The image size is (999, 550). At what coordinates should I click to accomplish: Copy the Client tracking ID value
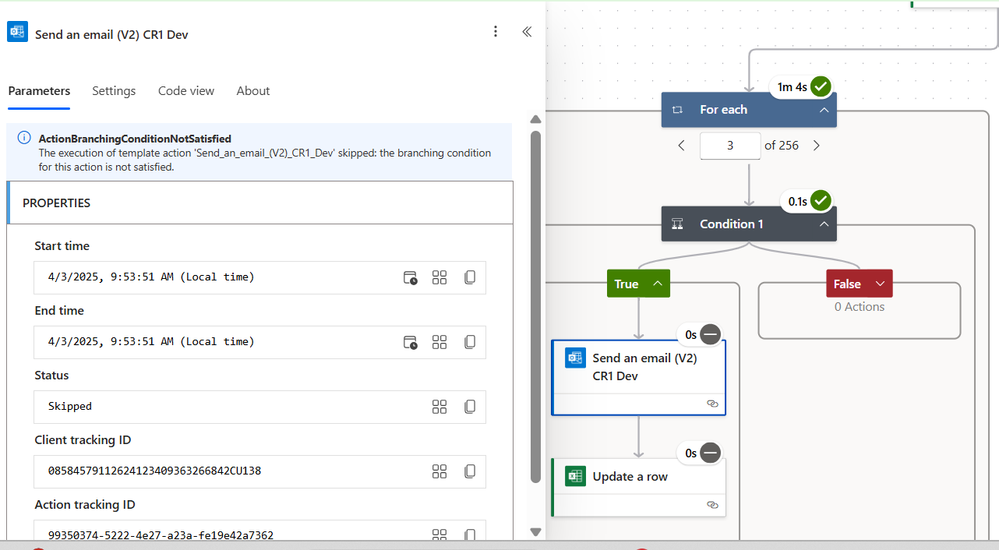point(470,471)
